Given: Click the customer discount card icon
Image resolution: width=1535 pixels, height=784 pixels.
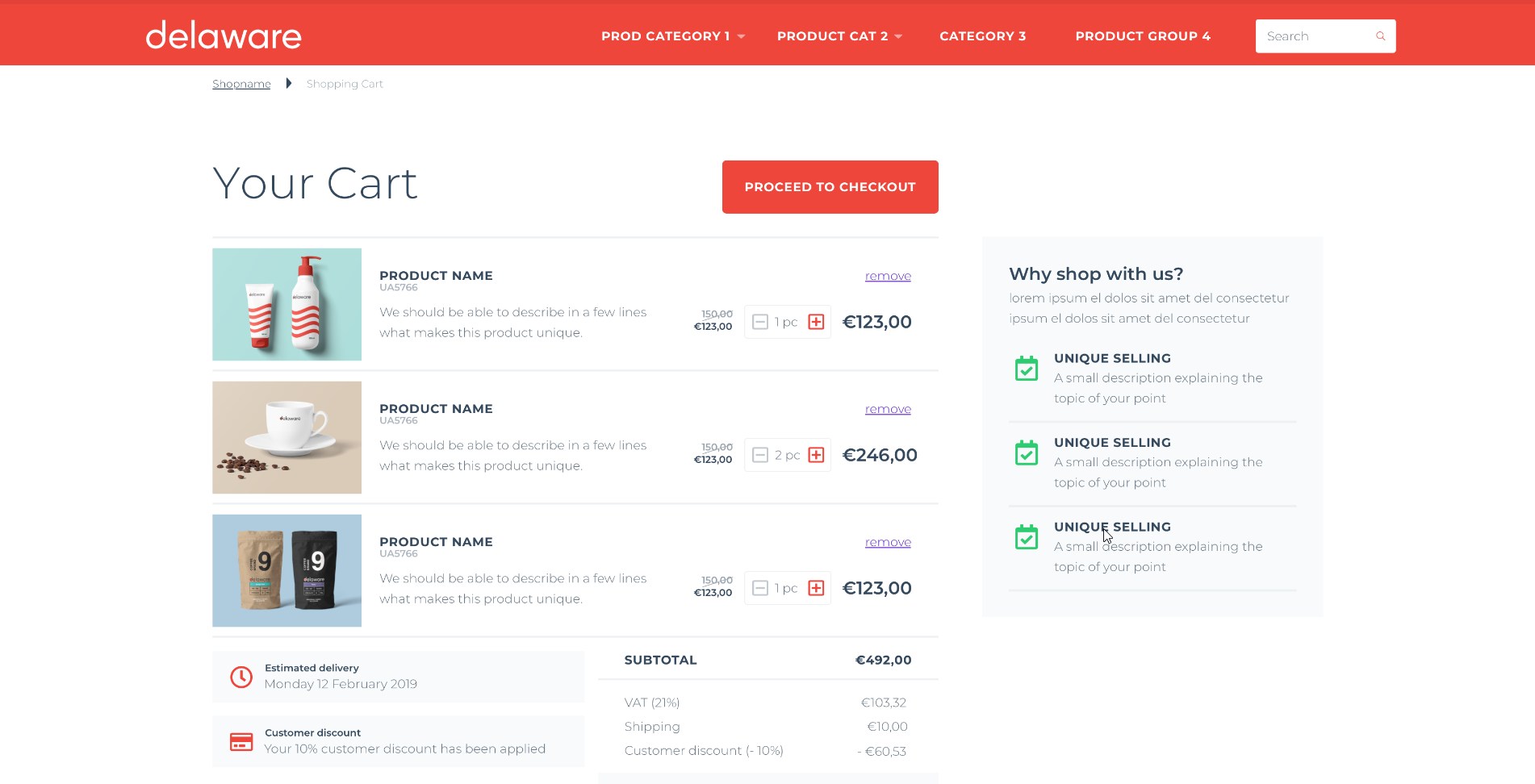Looking at the screenshot, I should (x=241, y=741).
